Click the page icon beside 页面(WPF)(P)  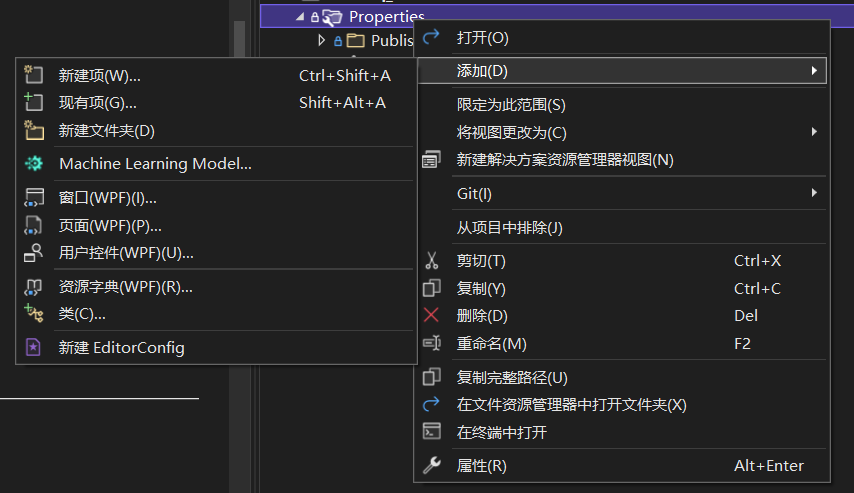coord(33,225)
